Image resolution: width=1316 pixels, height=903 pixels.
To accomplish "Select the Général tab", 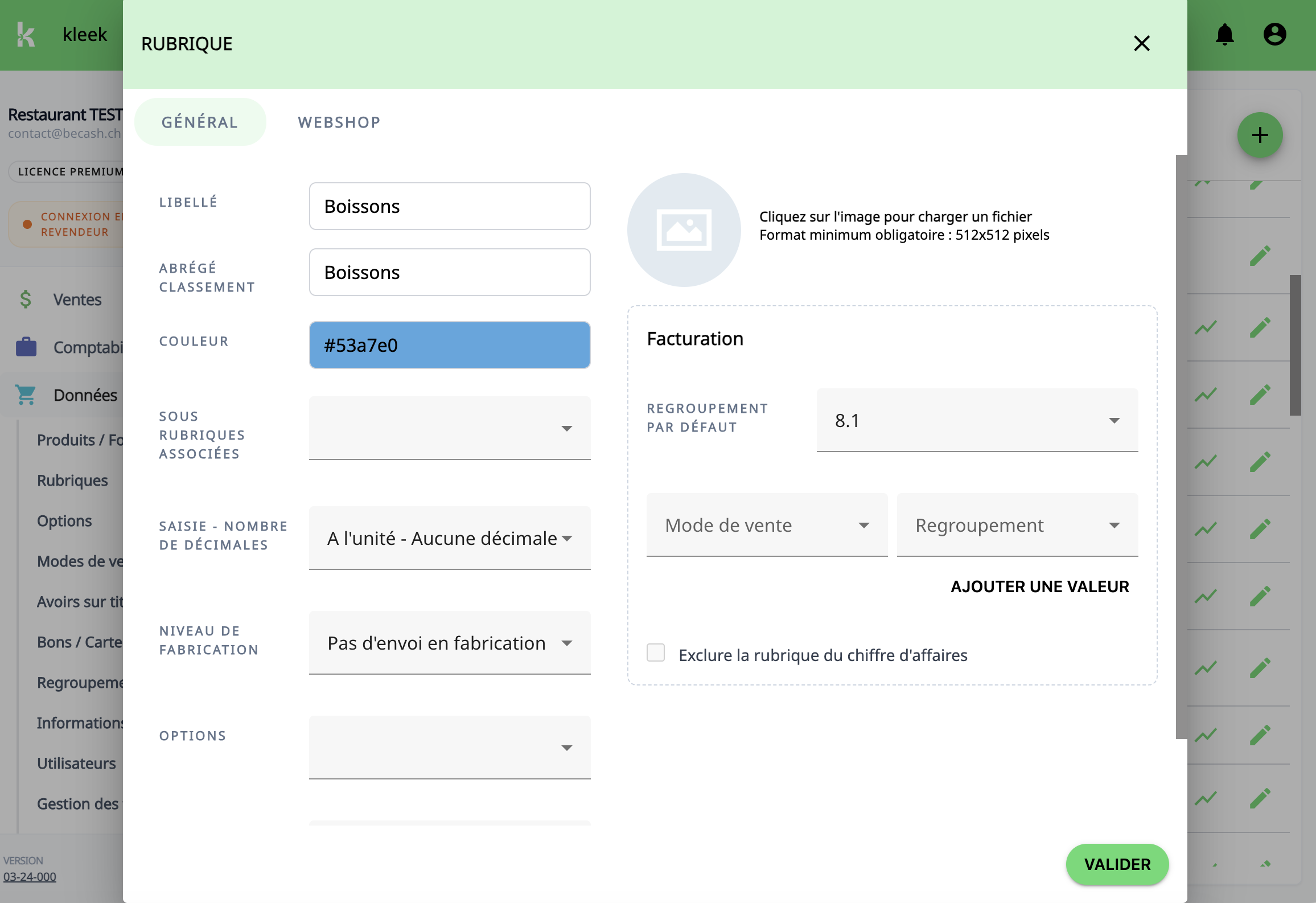I will coord(200,122).
